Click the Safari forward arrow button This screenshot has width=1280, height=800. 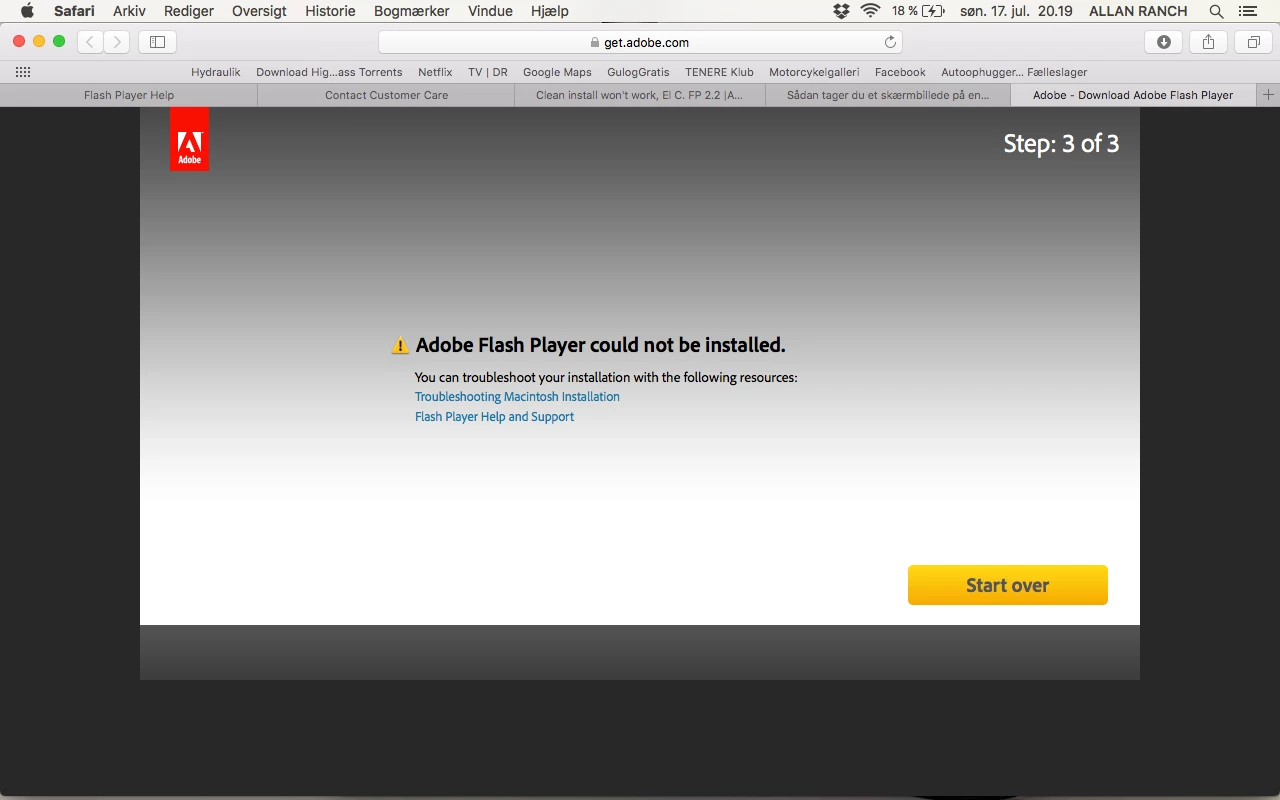(117, 42)
